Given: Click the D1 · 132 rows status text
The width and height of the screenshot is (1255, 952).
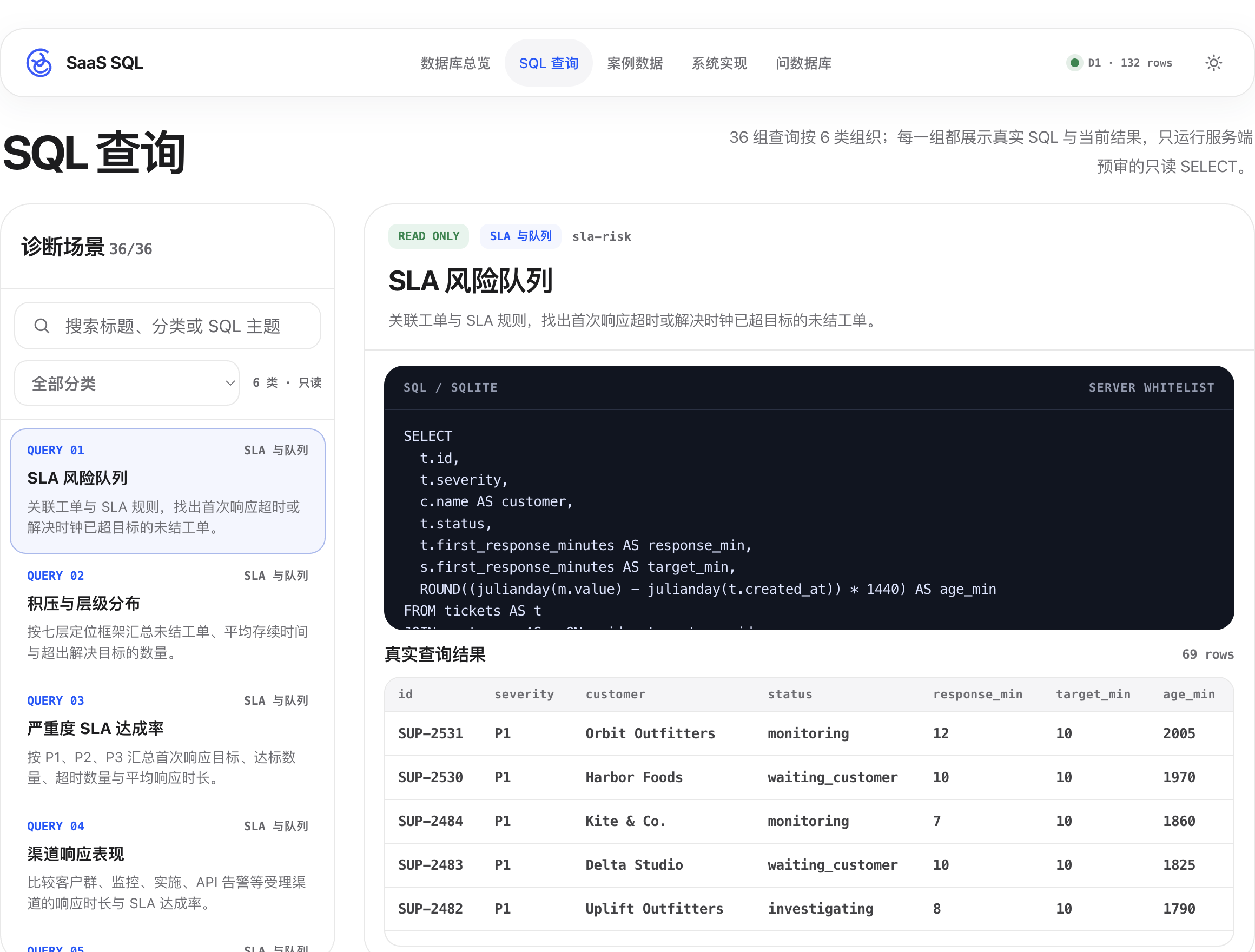Looking at the screenshot, I should (x=1129, y=62).
